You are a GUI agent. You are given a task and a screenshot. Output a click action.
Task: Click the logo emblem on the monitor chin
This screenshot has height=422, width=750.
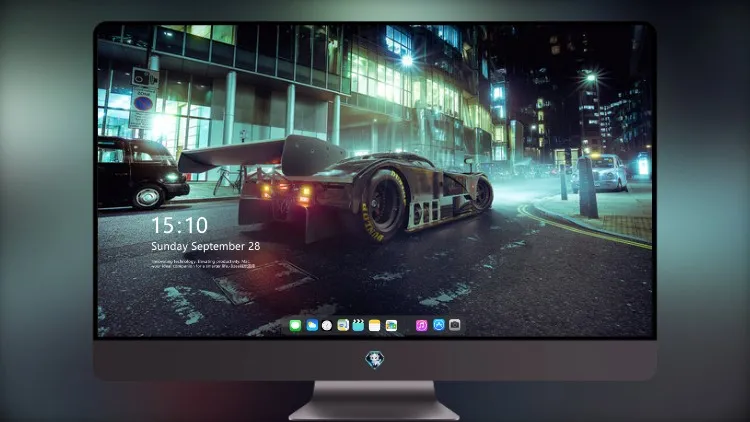click(x=375, y=359)
